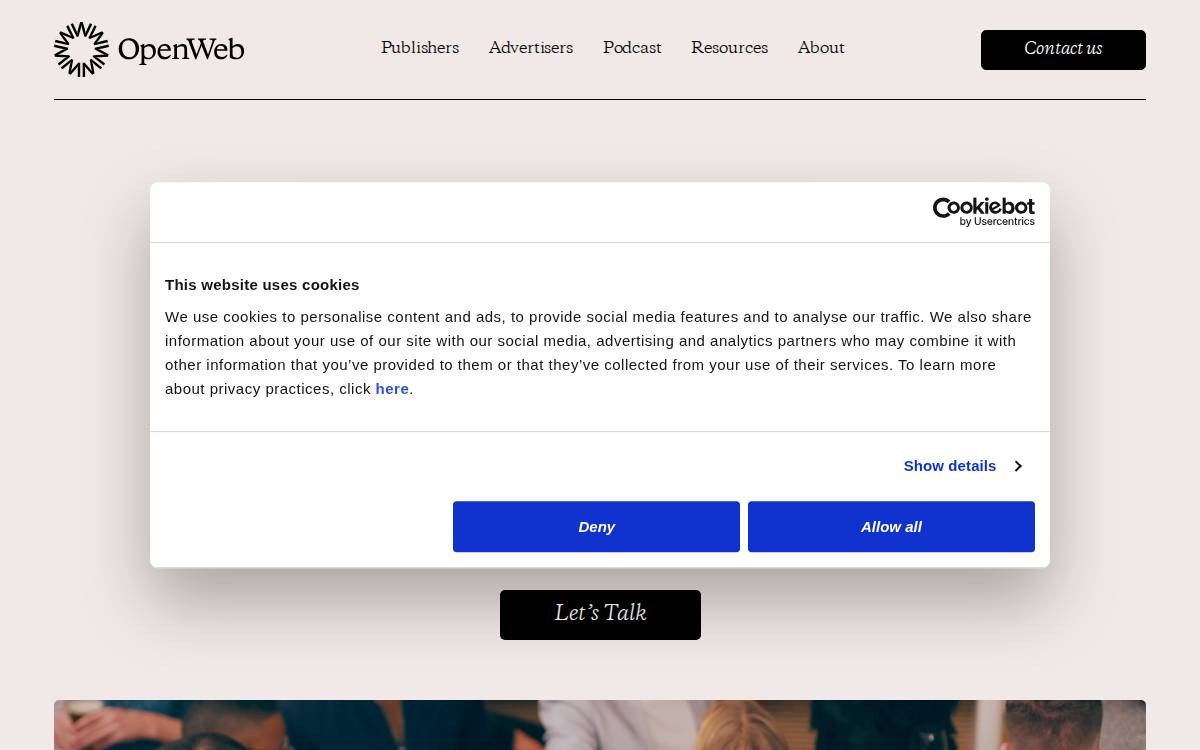Click the 'This website uses cookies' heading
1200x750 pixels.
pyautogui.click(x=262, y=285)
